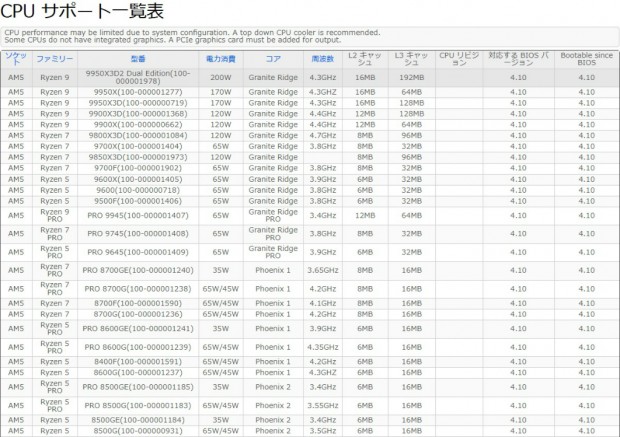Select the PRO 8500GE(100-000001185) model cell
Viewport: 620px width, 437px height.
click(x=138, y=387)
